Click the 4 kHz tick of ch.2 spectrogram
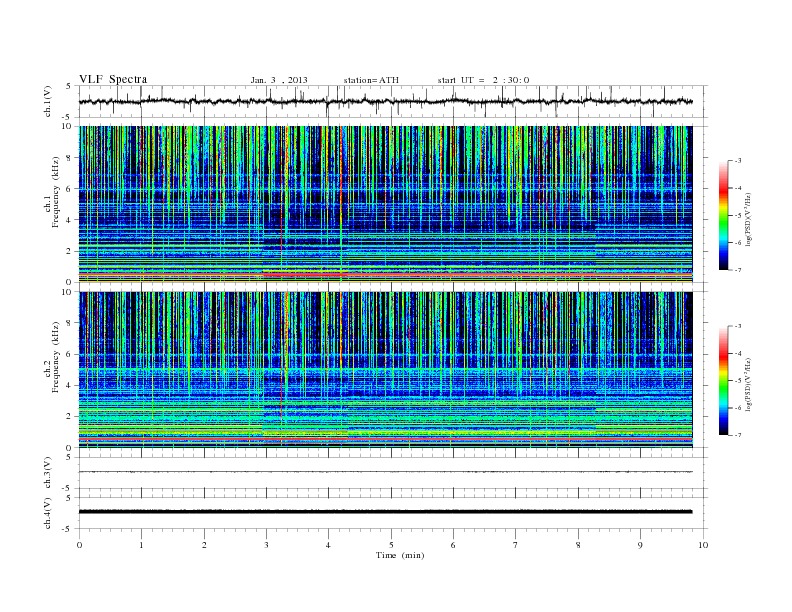Image resolution: width=792 pixels, height=612 pixels. coord(69,386)
